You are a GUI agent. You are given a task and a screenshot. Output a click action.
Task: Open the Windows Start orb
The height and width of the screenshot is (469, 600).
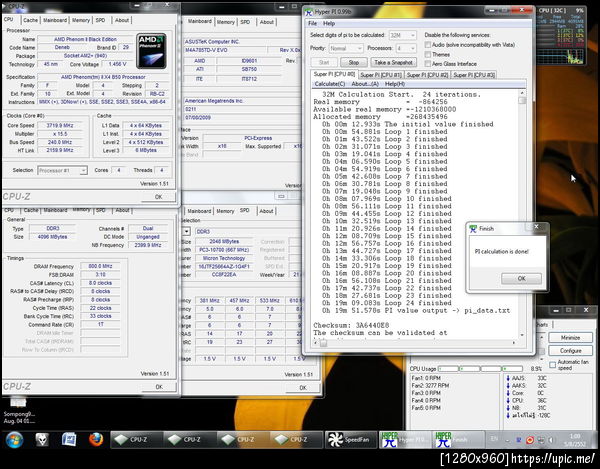[14, 440]
